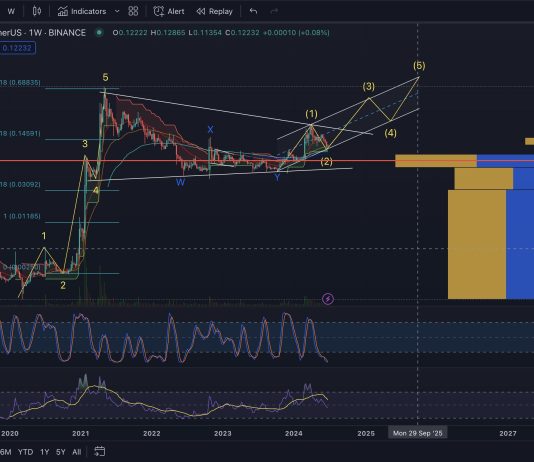The image size is (534, 462).
Task: Select the (1) wave label
Action: click(311, 114)
